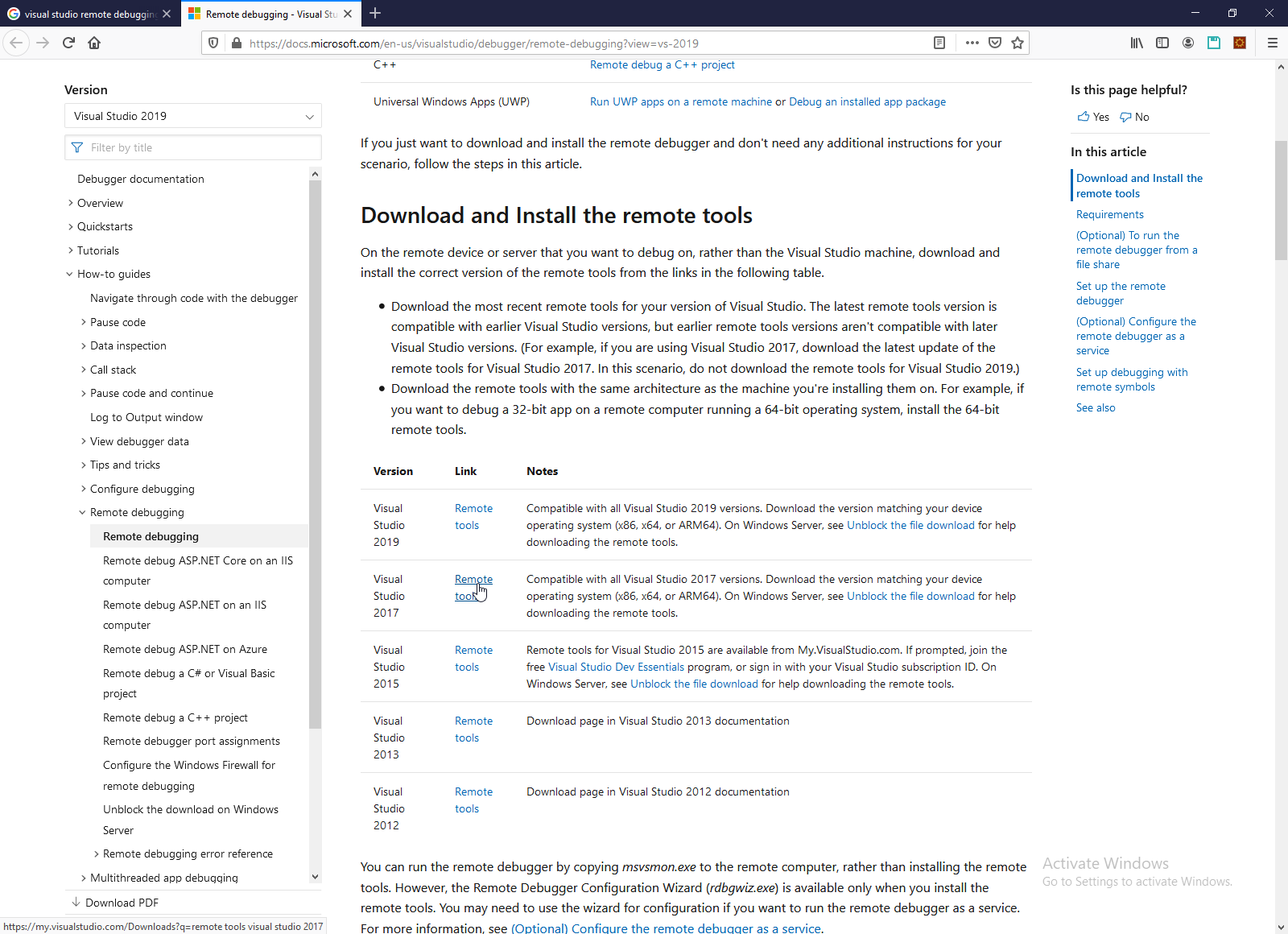The width and height of the screenshot is (1288, 934).
Task: Select the Remote debugging - Visual Studio tab
Action: [270, 14]
